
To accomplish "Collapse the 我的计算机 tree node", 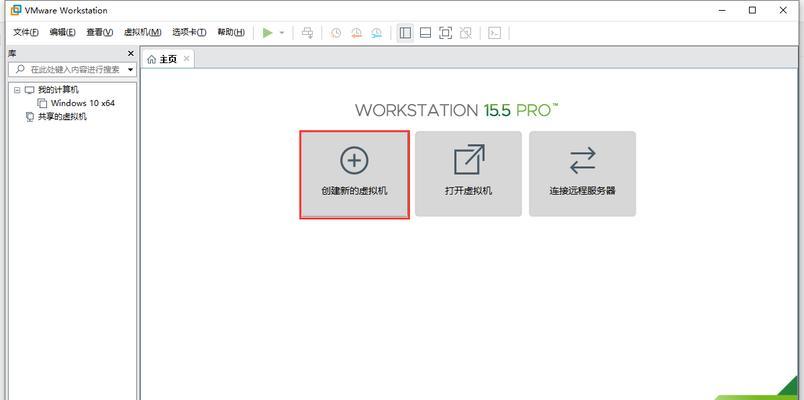I will [17, 90].
